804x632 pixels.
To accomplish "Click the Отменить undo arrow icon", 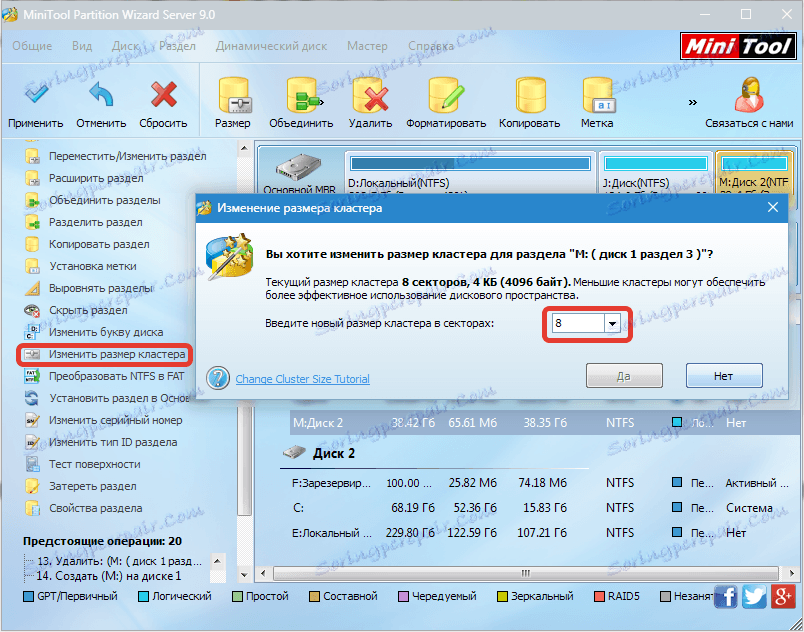I will (101, 95).
